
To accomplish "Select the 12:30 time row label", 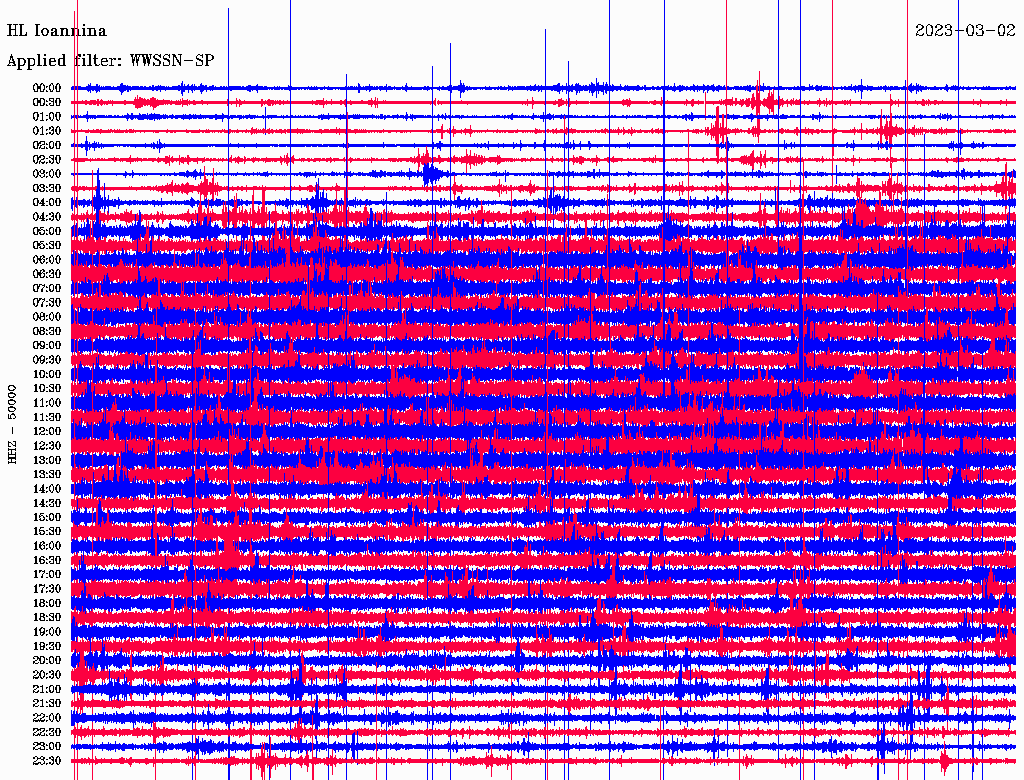I will click(x=47, y=446).
